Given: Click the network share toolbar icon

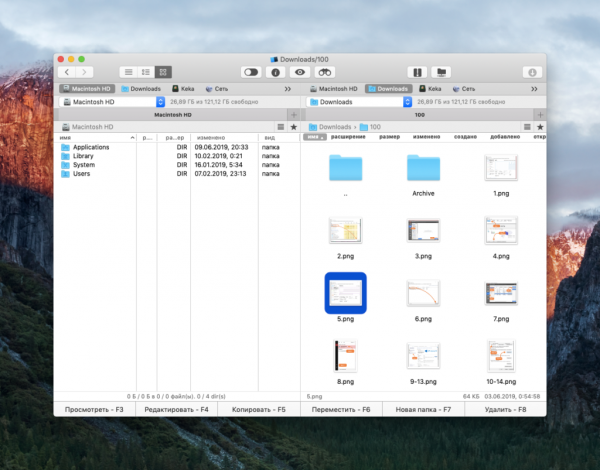Looking at the screenshot, I should tap(441, 72).
